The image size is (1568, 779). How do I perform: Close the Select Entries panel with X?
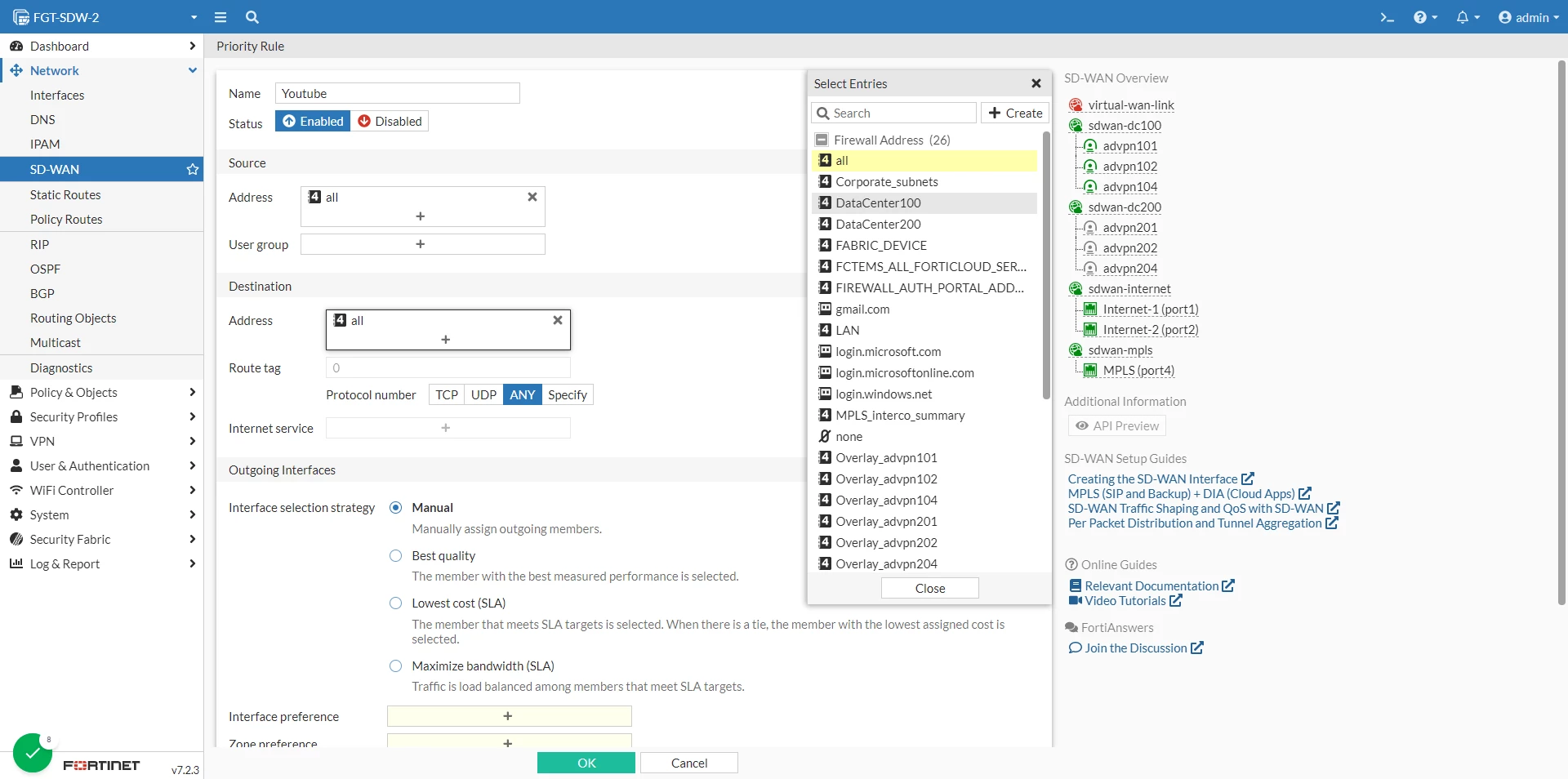[x=1036, y=83]
